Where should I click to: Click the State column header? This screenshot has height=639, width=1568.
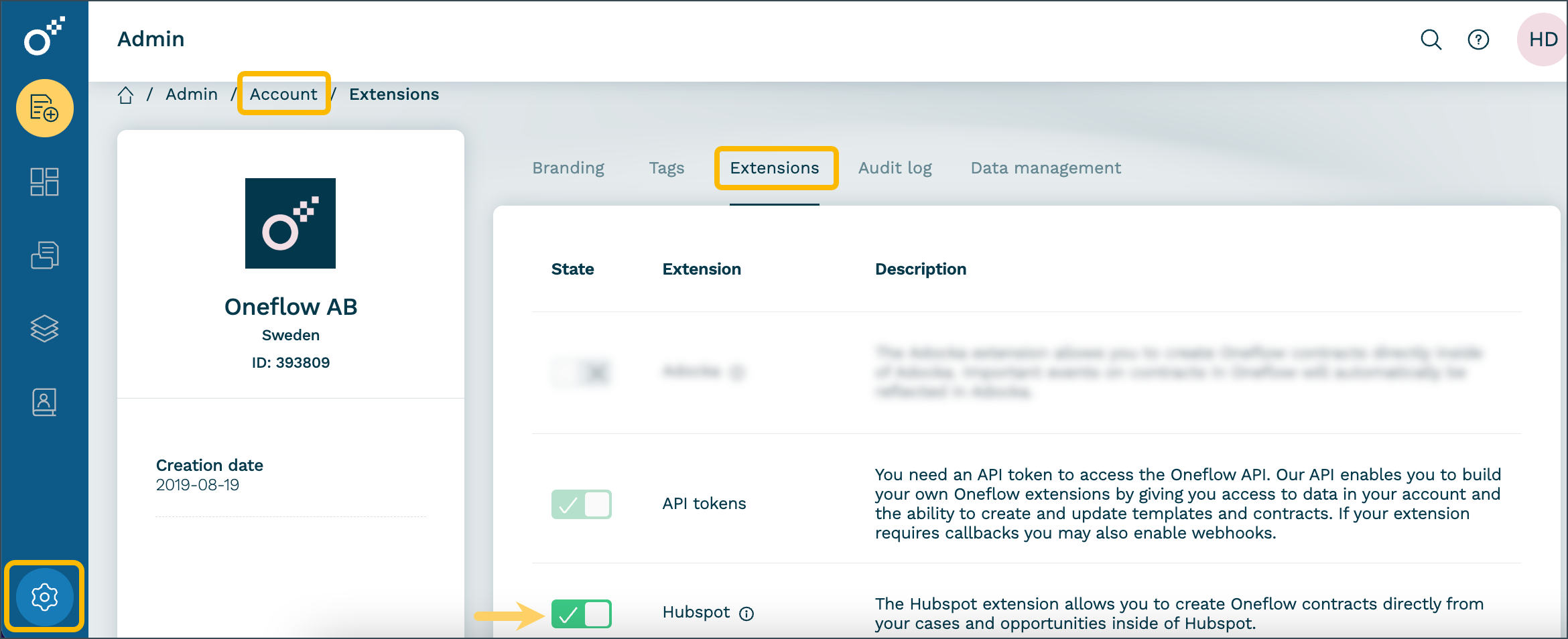click(573, 269)
